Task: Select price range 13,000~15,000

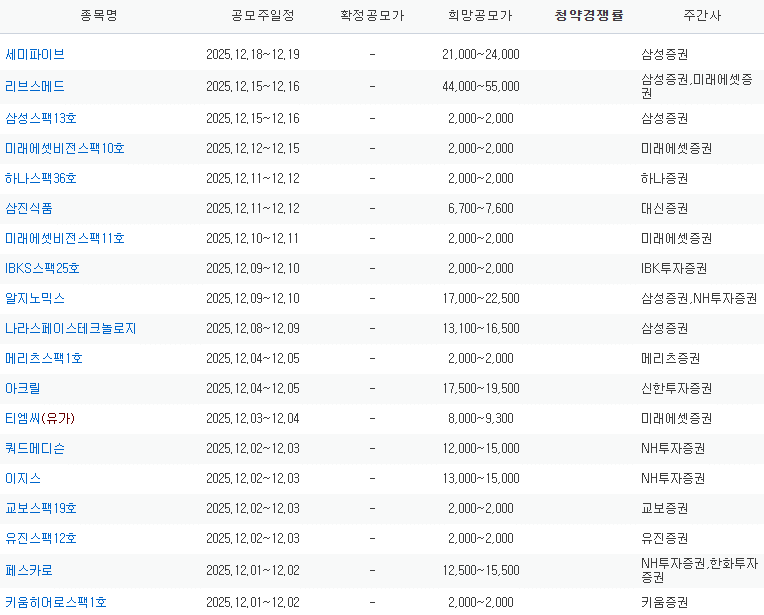Action: (x=481, y=479)
